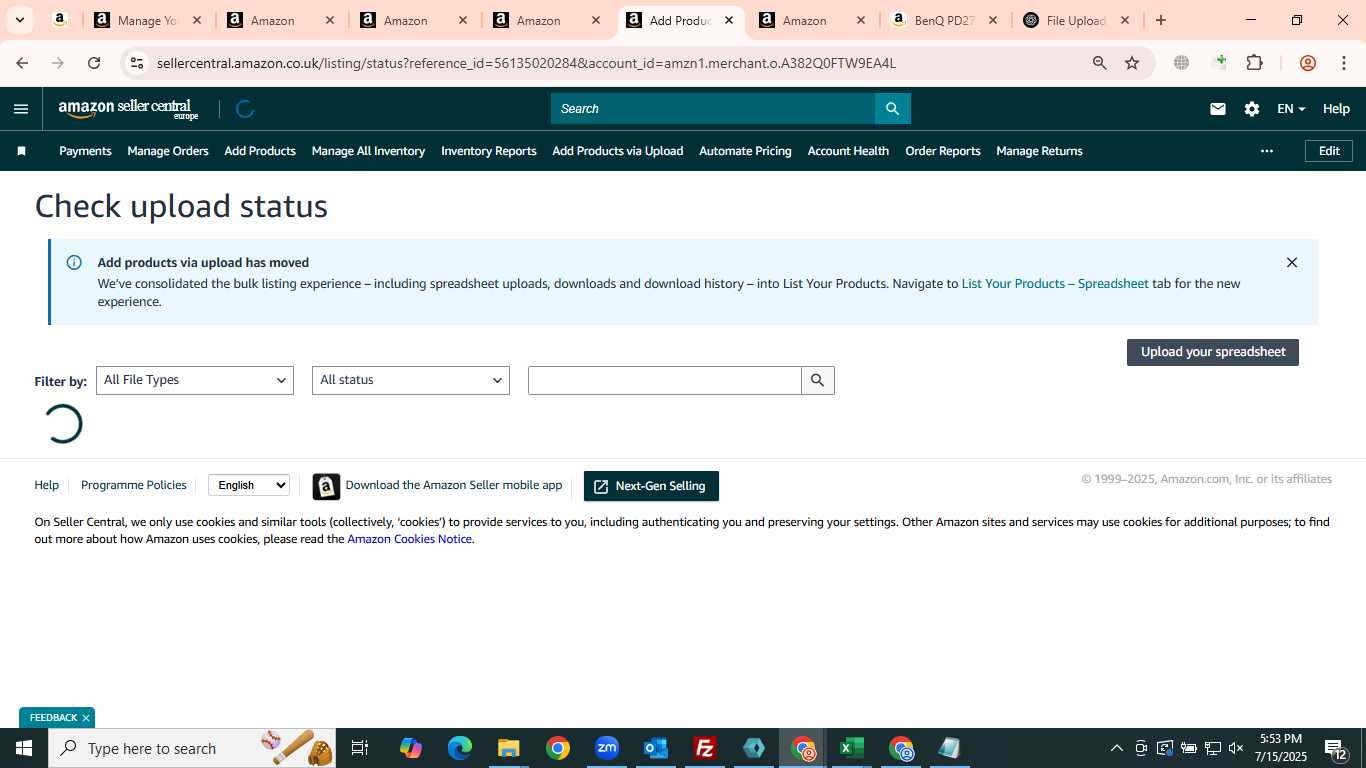Image resolution: width=1366 pixels, height=768 pixels.
Task: Switch to the BenQ PD27 browser tab
Action: pos(945,20)
